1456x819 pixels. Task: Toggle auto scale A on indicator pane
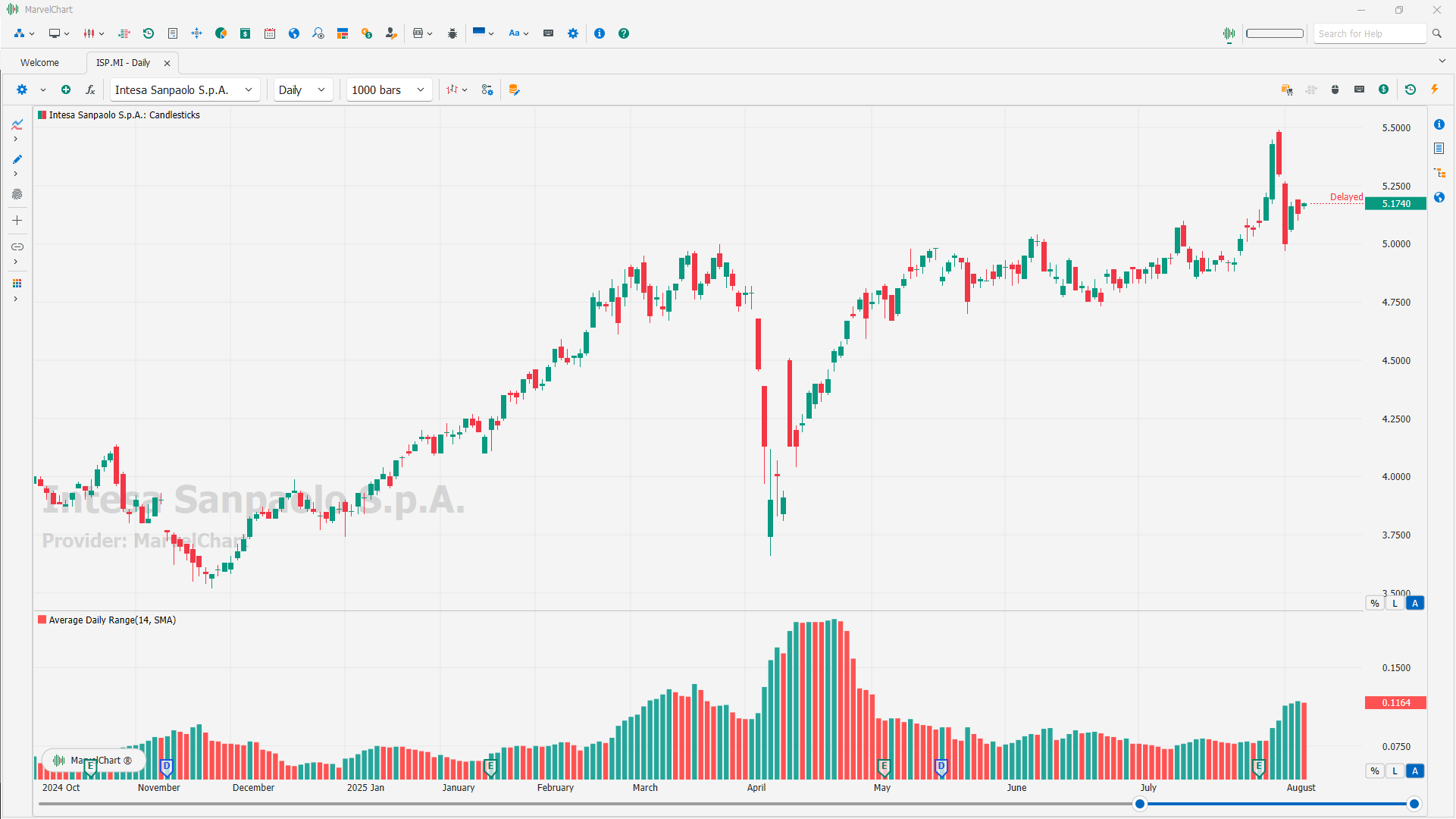[x=1415, y=771]
